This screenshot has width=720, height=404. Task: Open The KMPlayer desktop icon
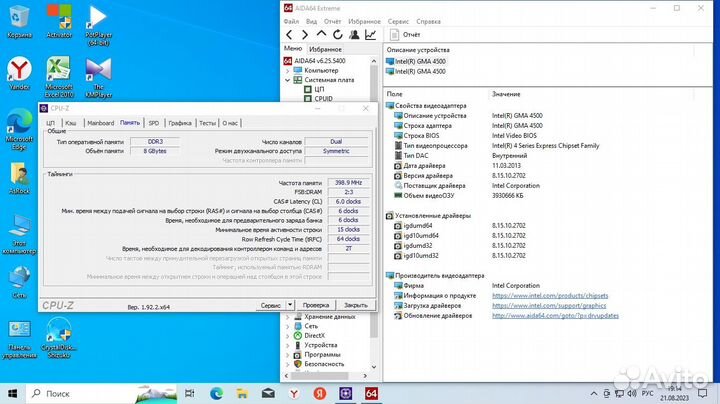(98, 78)
